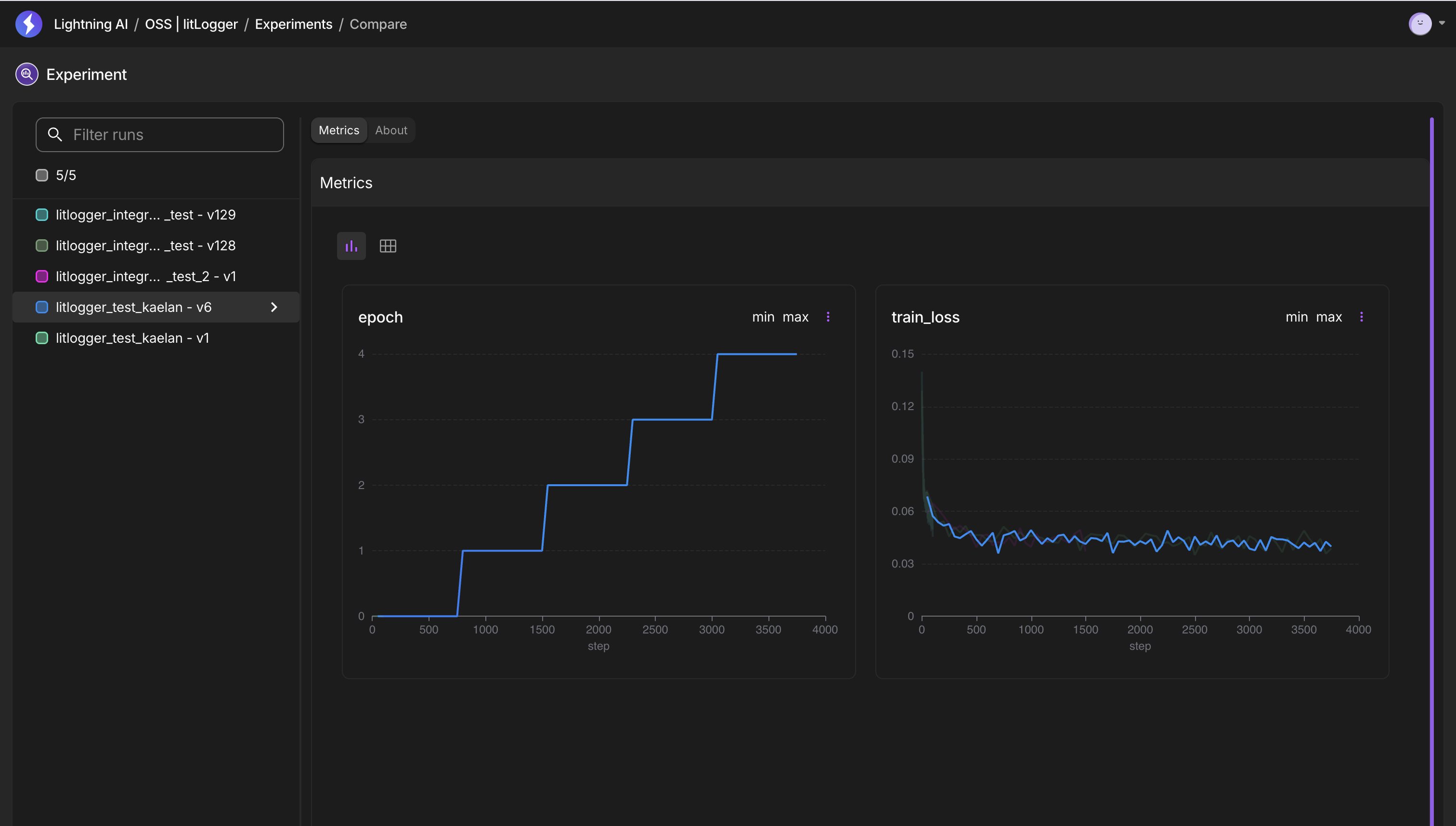The width and height of the screenshot is (1456, 826).
Task: Click the purple vertical scrollbar
Action: pyautogui.click(x=1431, y=471)
